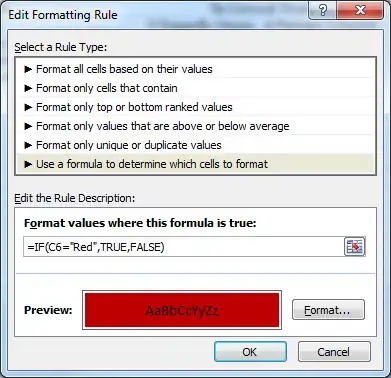Select 'Format only unique or duplicate values'
The height and width of the screenshot is (378, 391).
[x=195, y=145]
